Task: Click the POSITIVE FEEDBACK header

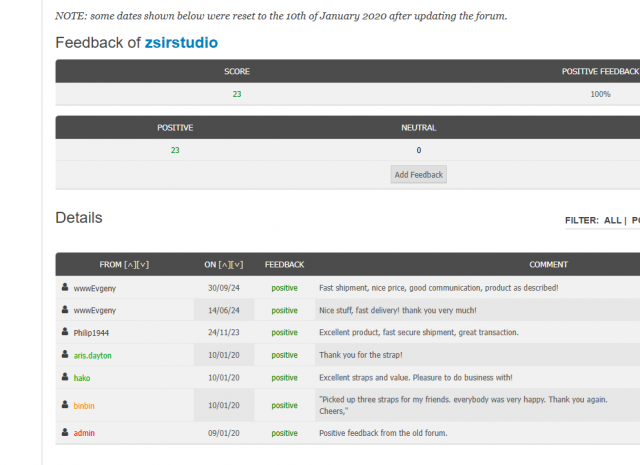Action: pyautogui.click(x=600, y=71)
